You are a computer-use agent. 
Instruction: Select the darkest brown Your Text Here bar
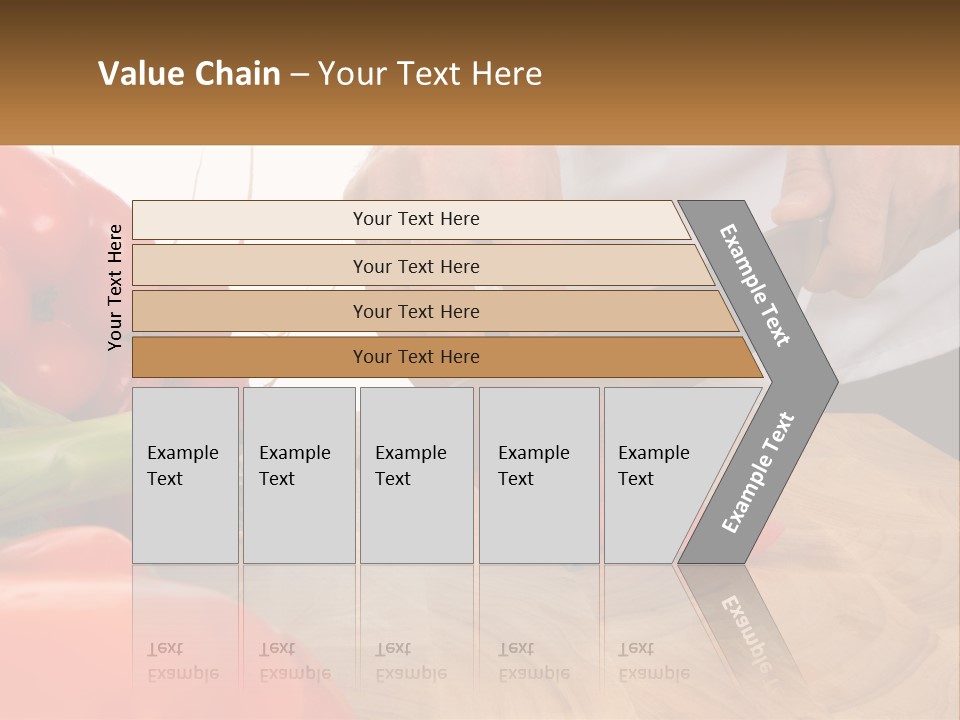pyautogui.click(x=447, y=357)
